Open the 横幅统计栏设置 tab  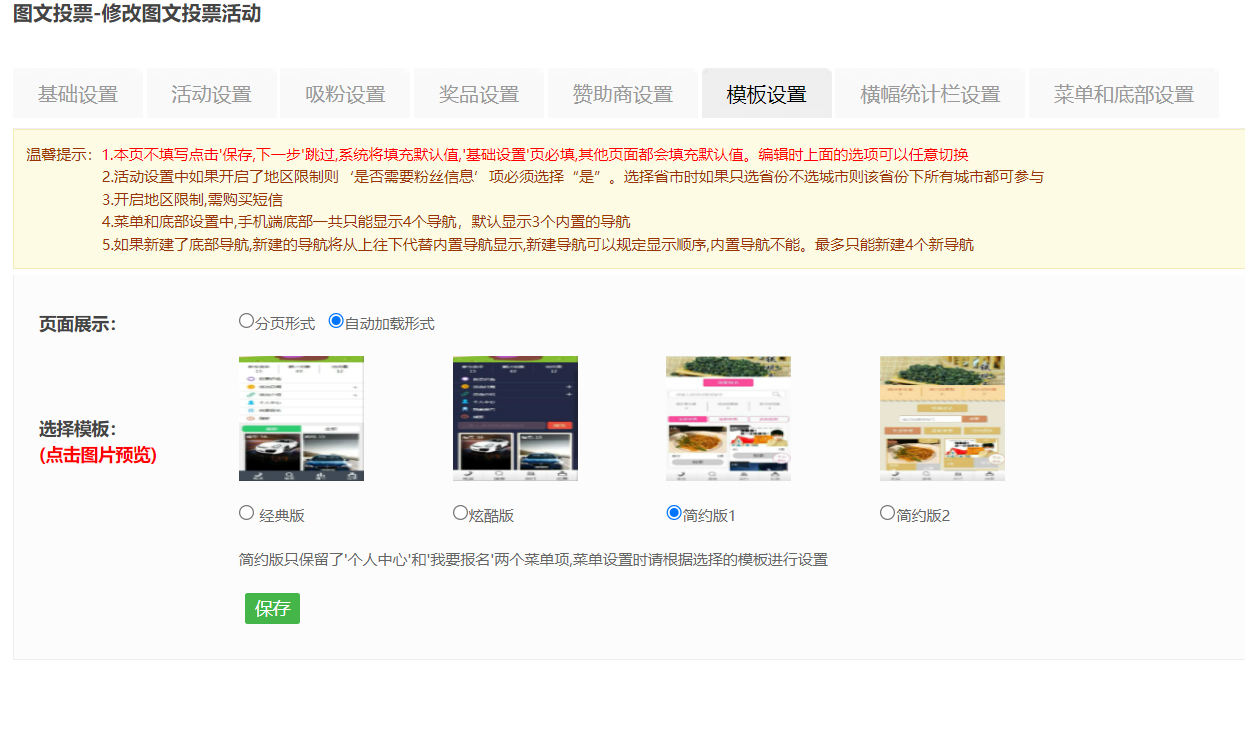[x=930, y=94]
